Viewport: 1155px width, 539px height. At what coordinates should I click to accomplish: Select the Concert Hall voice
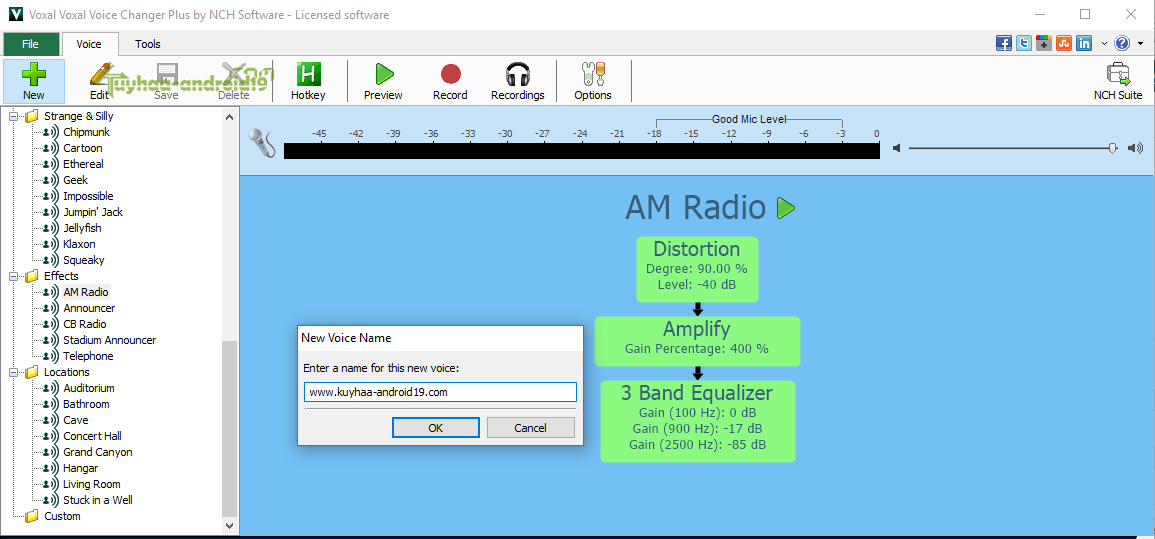(92, 436)
